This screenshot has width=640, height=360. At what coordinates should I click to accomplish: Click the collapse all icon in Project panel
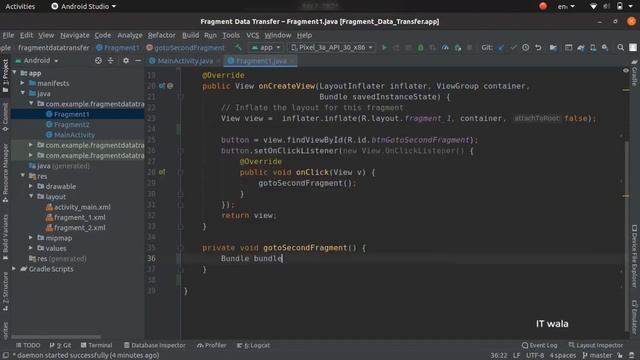pyautogui.click(x=111, y=60)
